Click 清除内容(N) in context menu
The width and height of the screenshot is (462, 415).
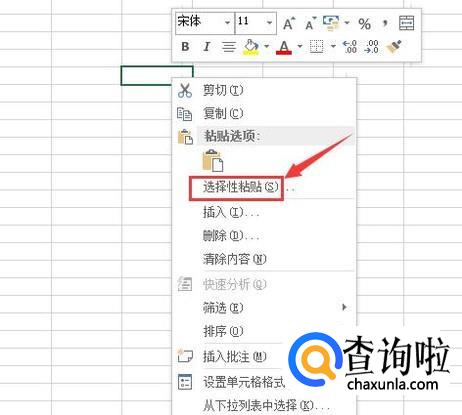pos(235,259)
